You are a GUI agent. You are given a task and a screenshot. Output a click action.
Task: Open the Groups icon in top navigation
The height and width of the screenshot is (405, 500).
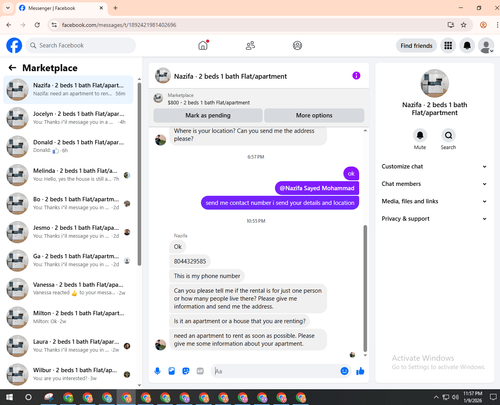pos(297,45)
